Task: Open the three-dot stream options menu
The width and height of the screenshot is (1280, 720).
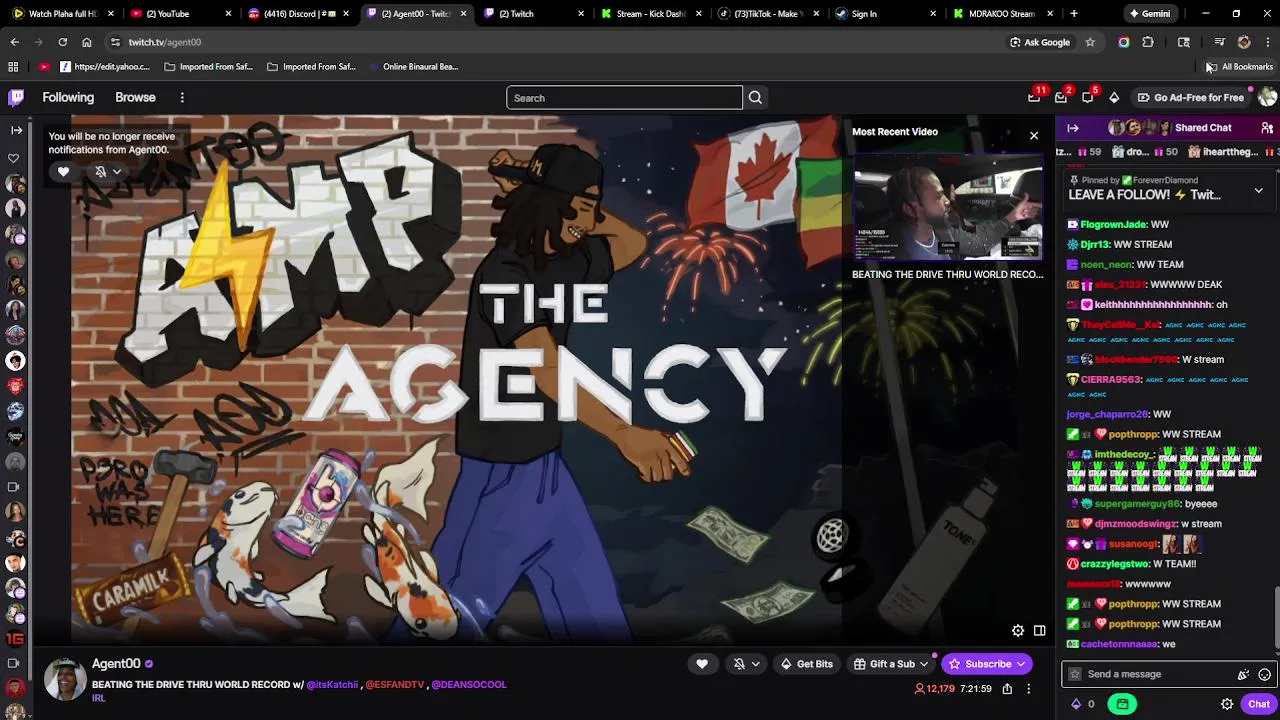Action: pos(1028,689)
